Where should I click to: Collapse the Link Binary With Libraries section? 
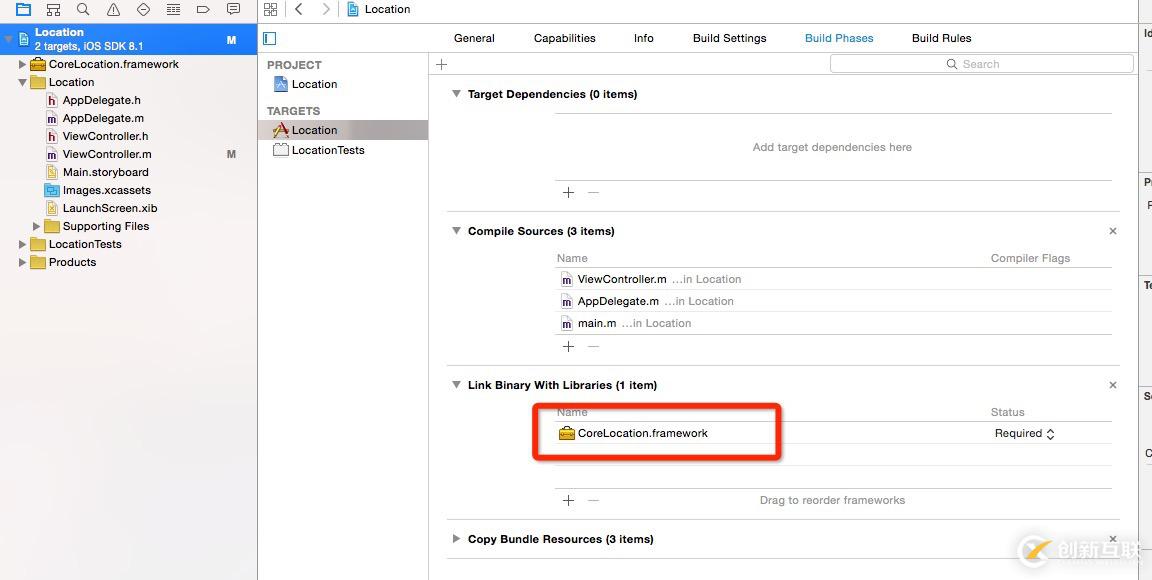click(x=457, y=385)
